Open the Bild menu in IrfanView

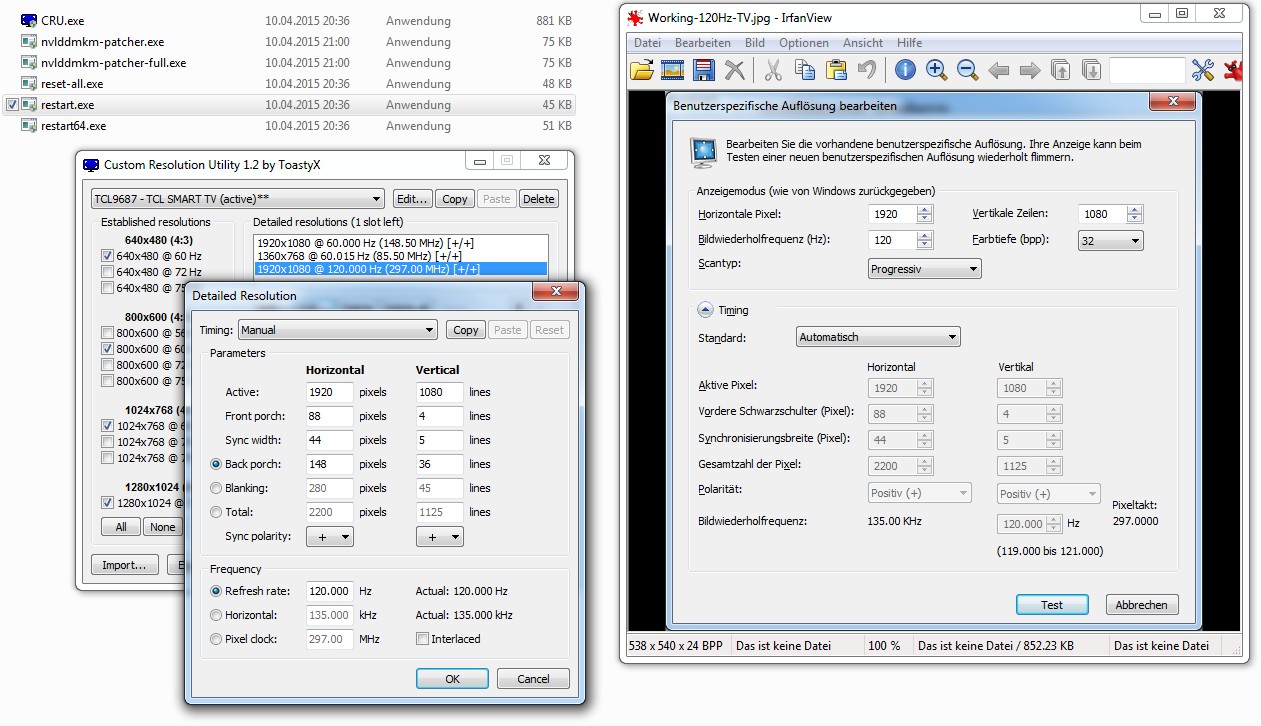(755, 43)
